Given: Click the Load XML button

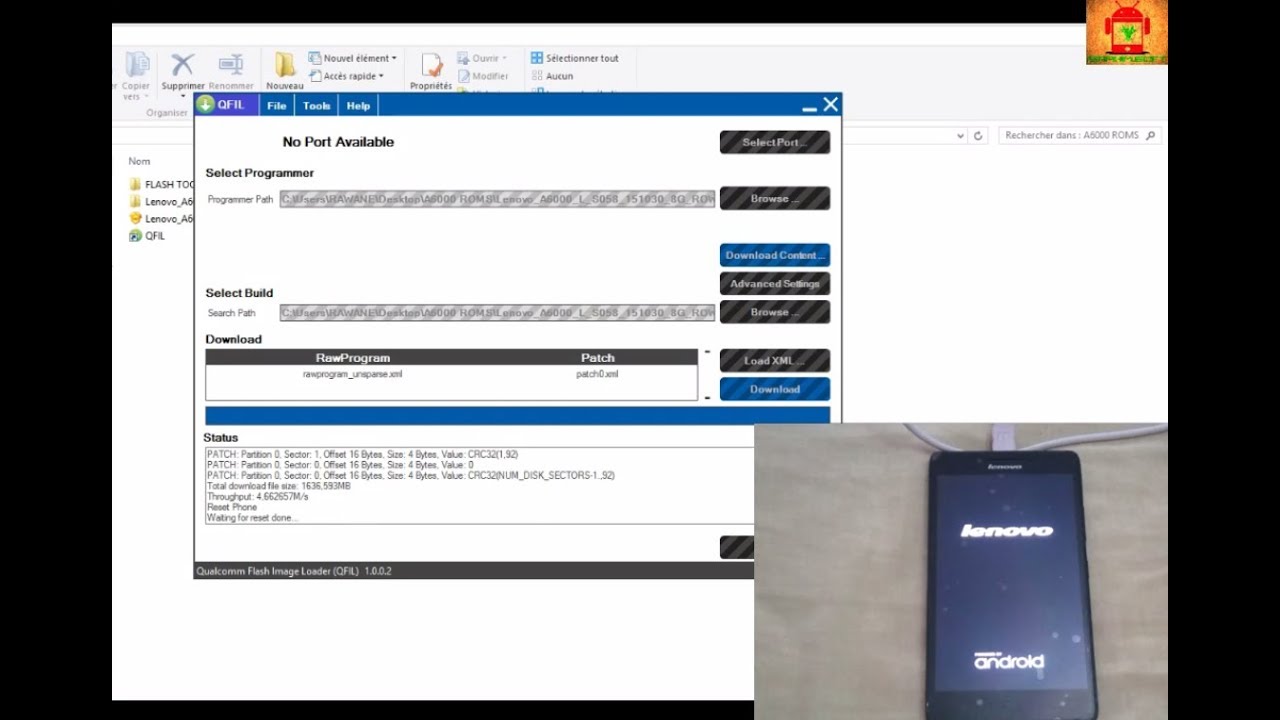Looking at the screenshot, I should click(775, 360).
